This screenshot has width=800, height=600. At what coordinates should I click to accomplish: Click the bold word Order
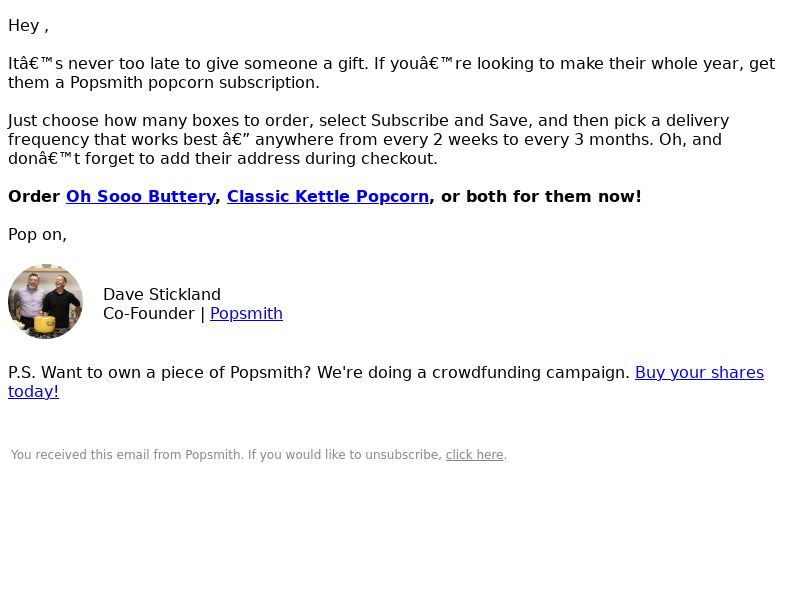click(34, 196)
